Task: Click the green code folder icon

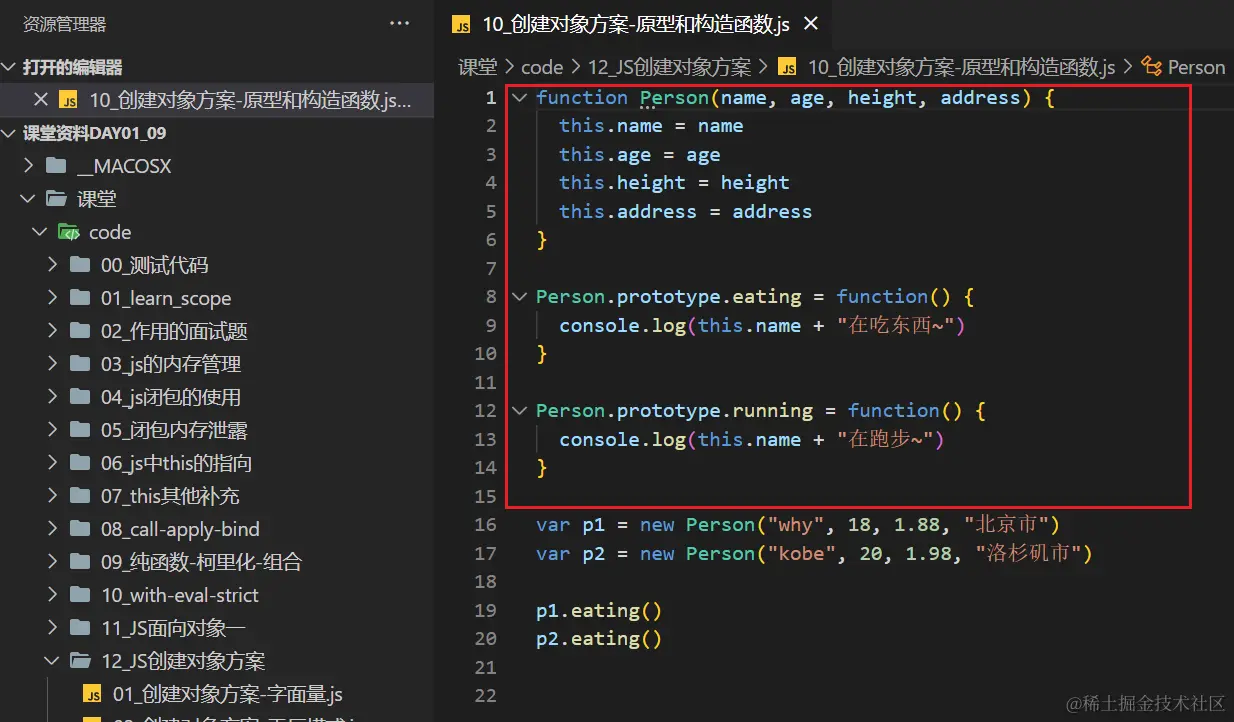Action: click(x=69, y=232)
